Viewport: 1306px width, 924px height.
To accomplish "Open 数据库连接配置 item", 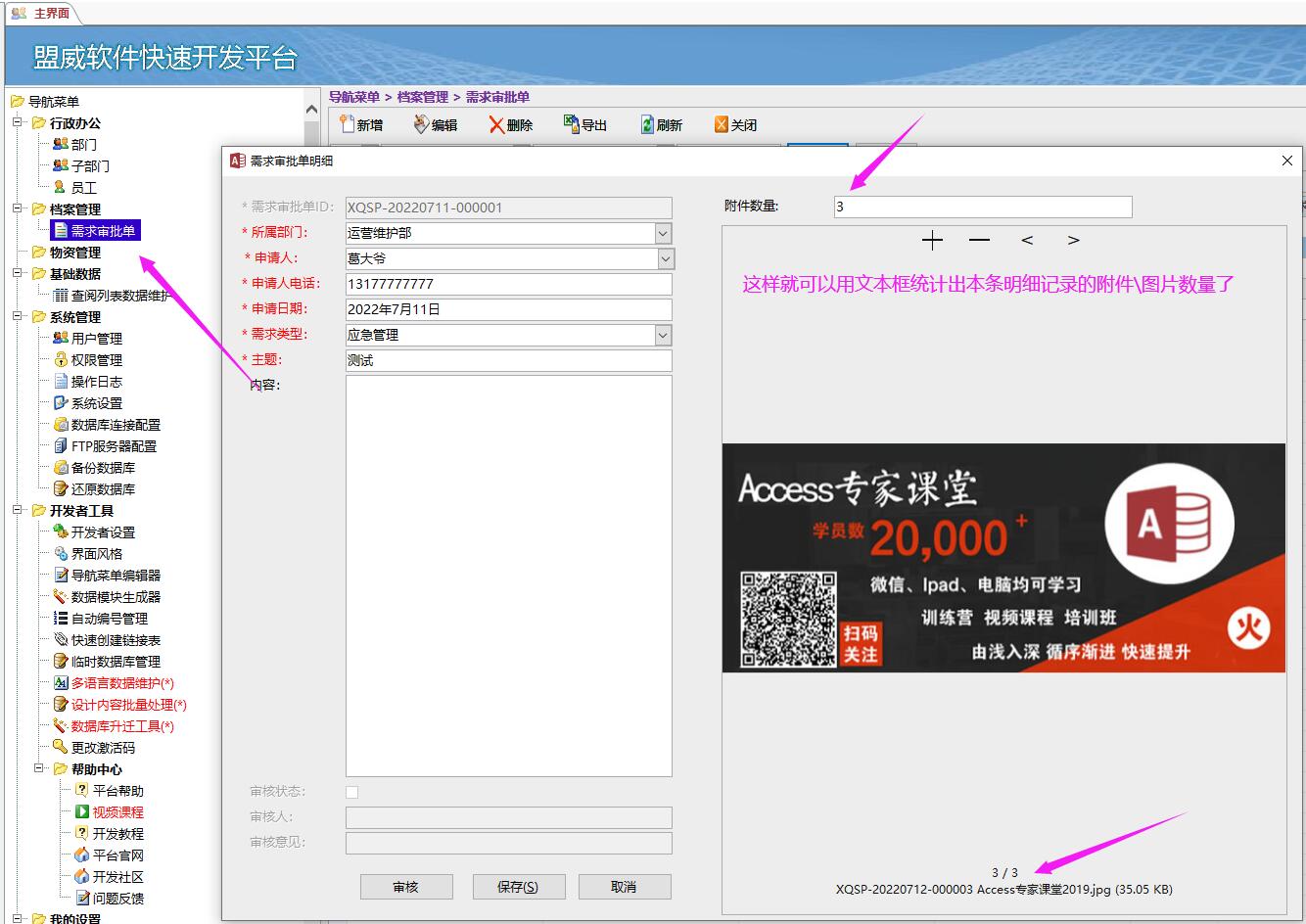I will [x=116, y=425].
